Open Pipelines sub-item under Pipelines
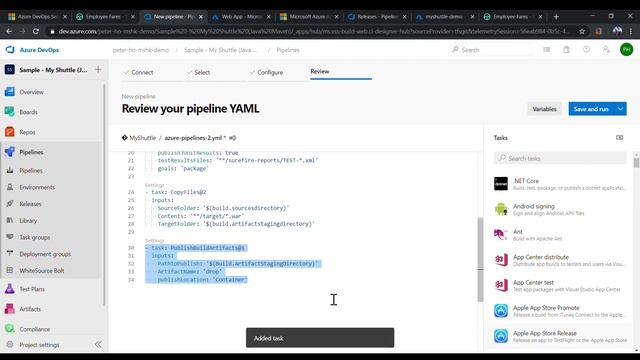 pyautogui.click(x=31, y=171)
